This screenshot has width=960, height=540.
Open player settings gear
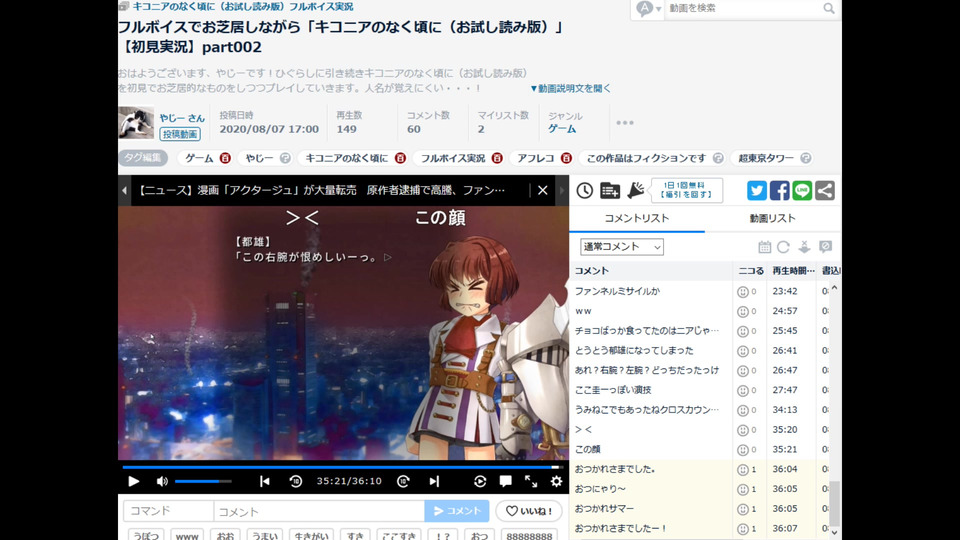coord(556,481)
